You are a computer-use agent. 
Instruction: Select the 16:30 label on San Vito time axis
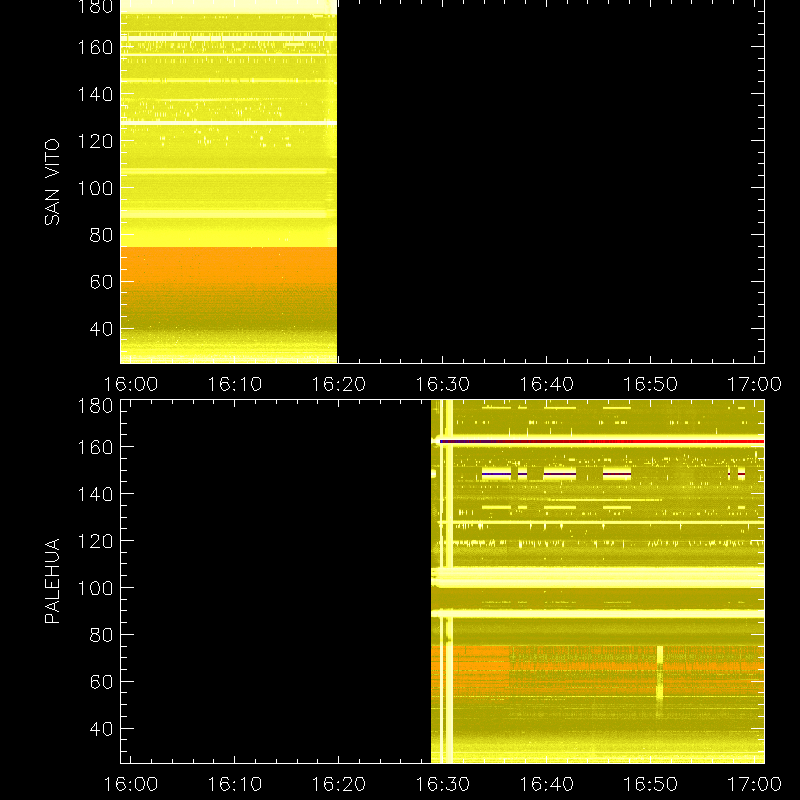click(442, 384)
